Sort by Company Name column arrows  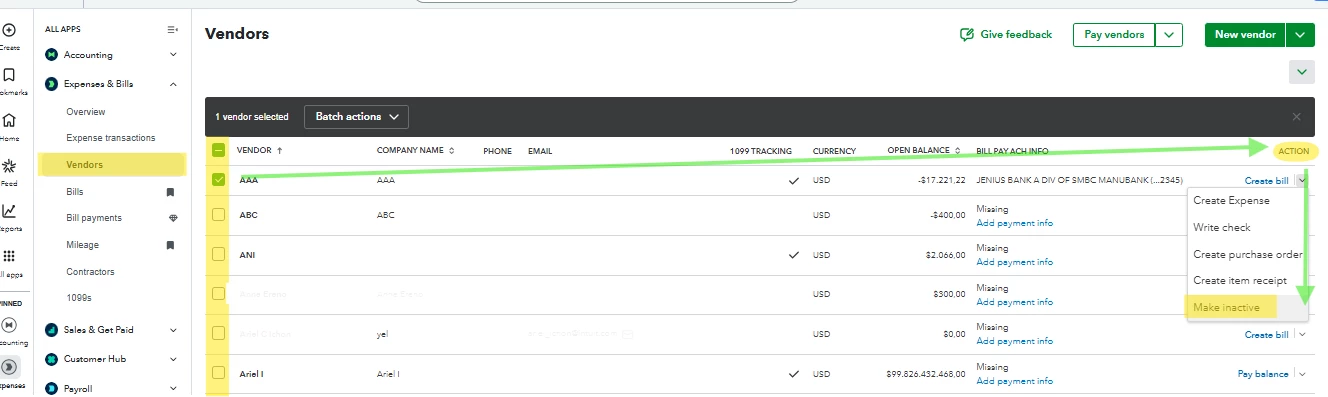pyautogui.click(x=451, y=151)
